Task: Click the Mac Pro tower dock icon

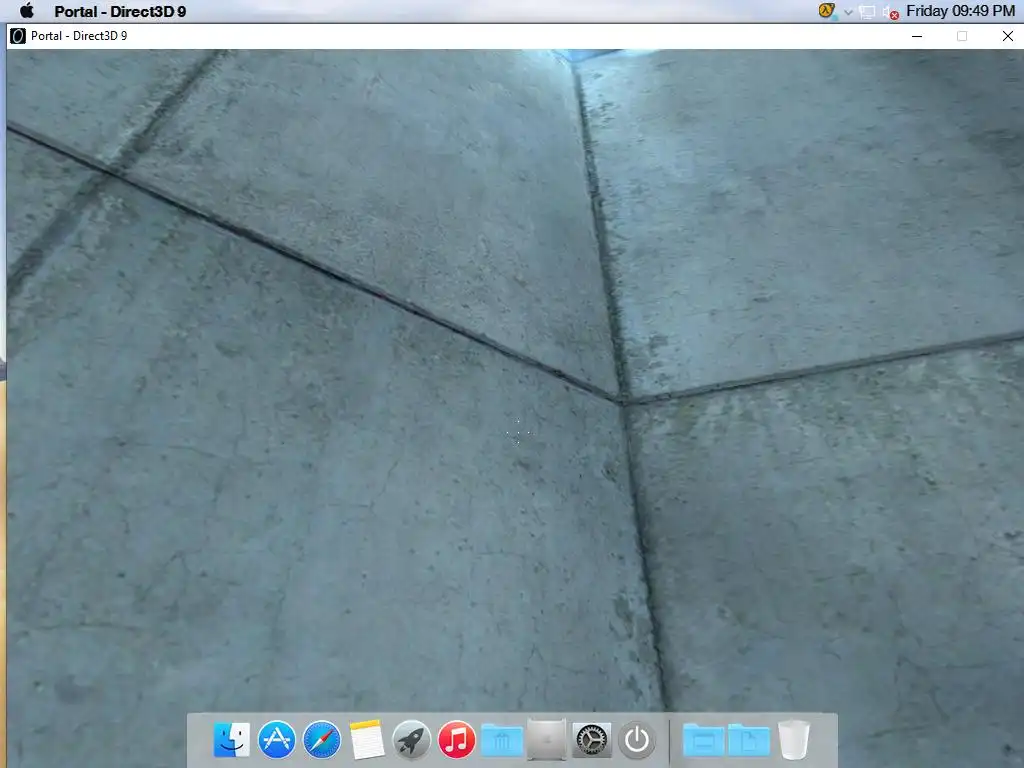Action: click(x=547, y=740)
